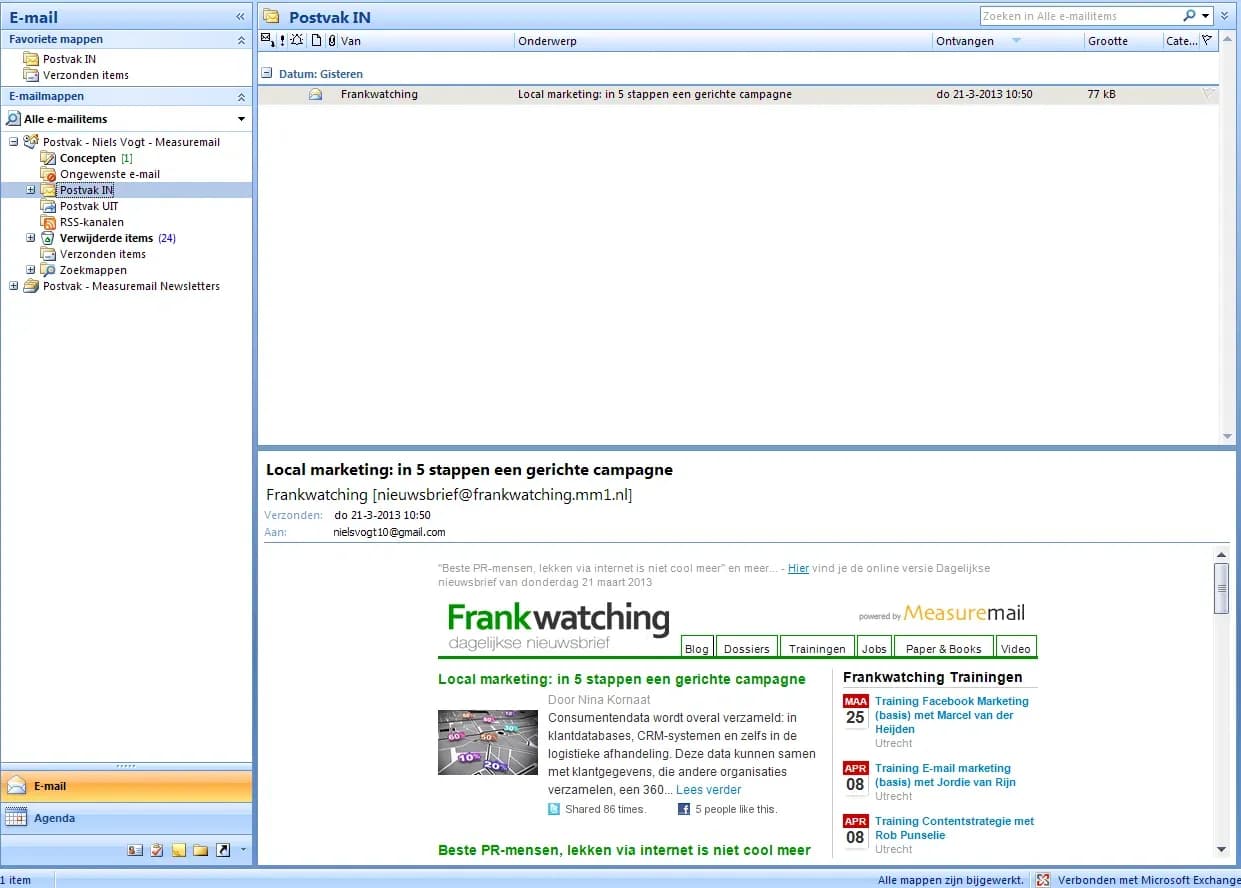Image resolution: width=1241 pixels, height=888 pixels.
Task: Open the Contacts icon in navigation pane
Action: pyautogui.click(x=135, y=850)
